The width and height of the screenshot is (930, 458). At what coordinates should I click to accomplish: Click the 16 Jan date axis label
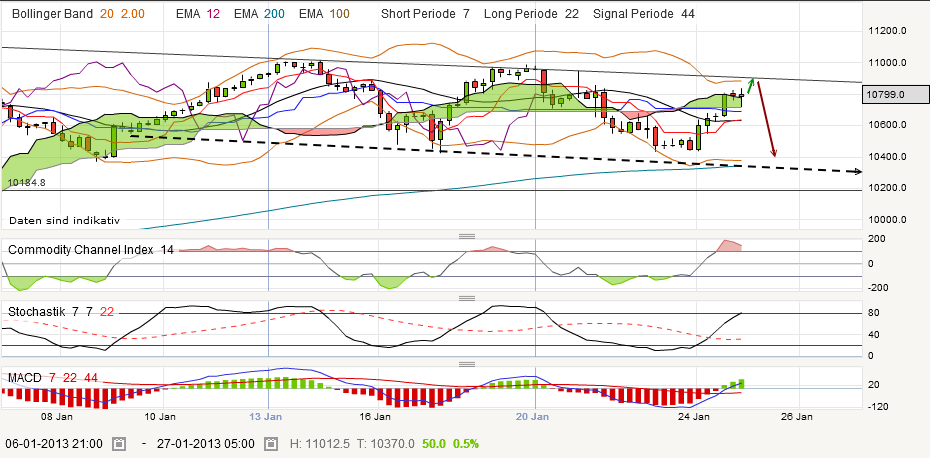click(x=374, y=416)
